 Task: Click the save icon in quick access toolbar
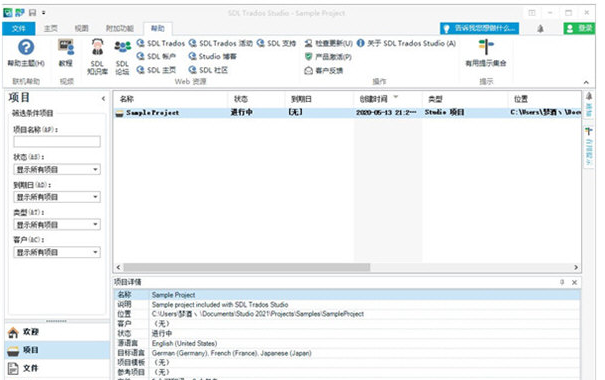[x=32, y=13]
